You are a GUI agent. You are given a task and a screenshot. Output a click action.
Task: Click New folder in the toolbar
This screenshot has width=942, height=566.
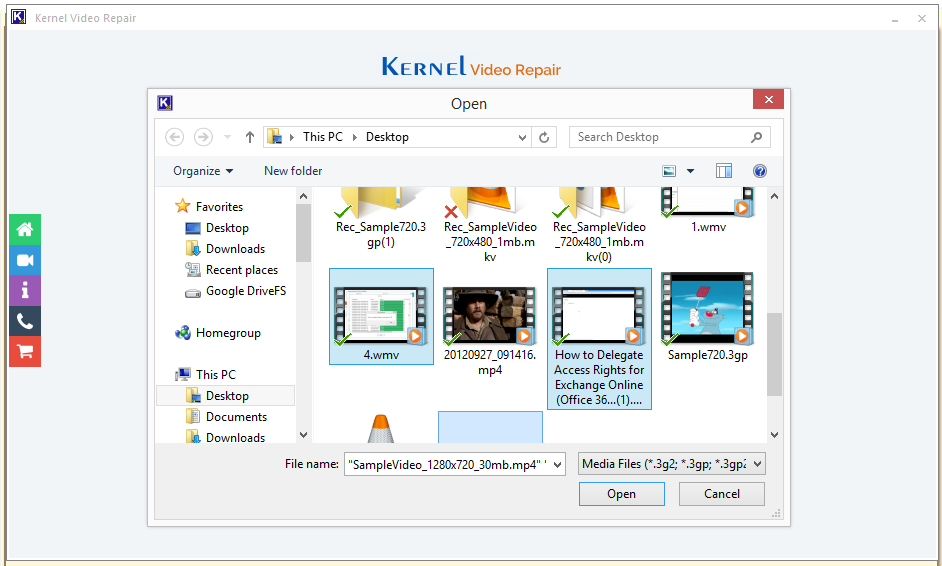click(x=293, y=171)
